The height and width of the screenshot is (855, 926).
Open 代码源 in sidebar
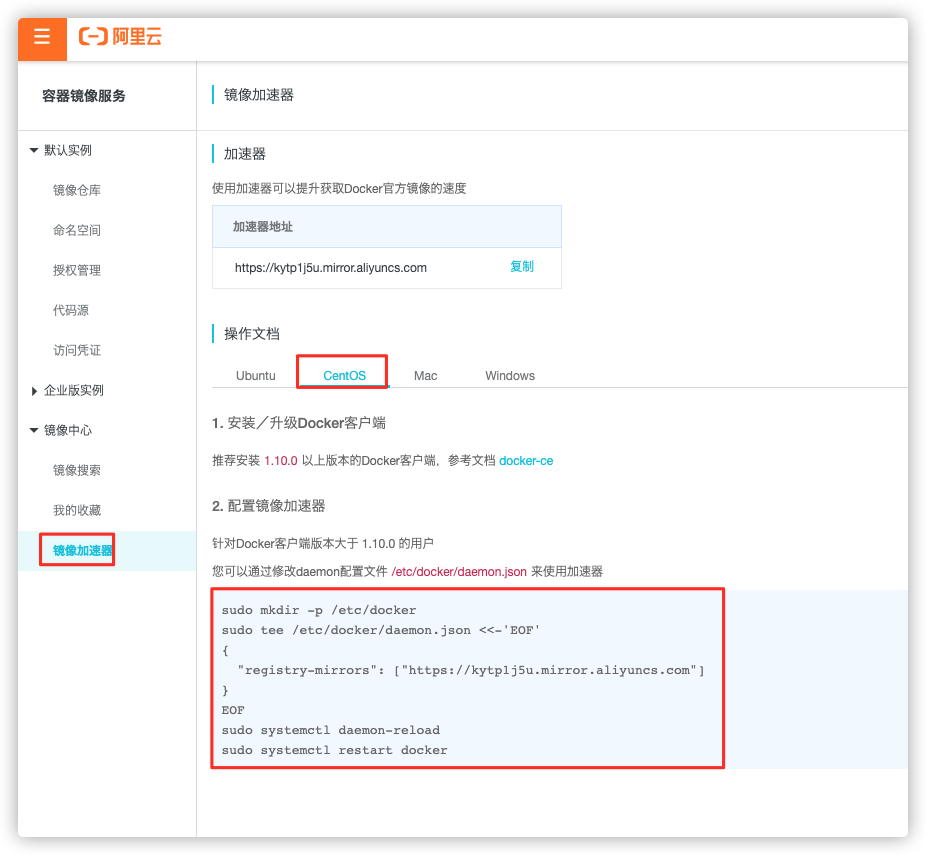pyautogui.click(x=71, y=311)
